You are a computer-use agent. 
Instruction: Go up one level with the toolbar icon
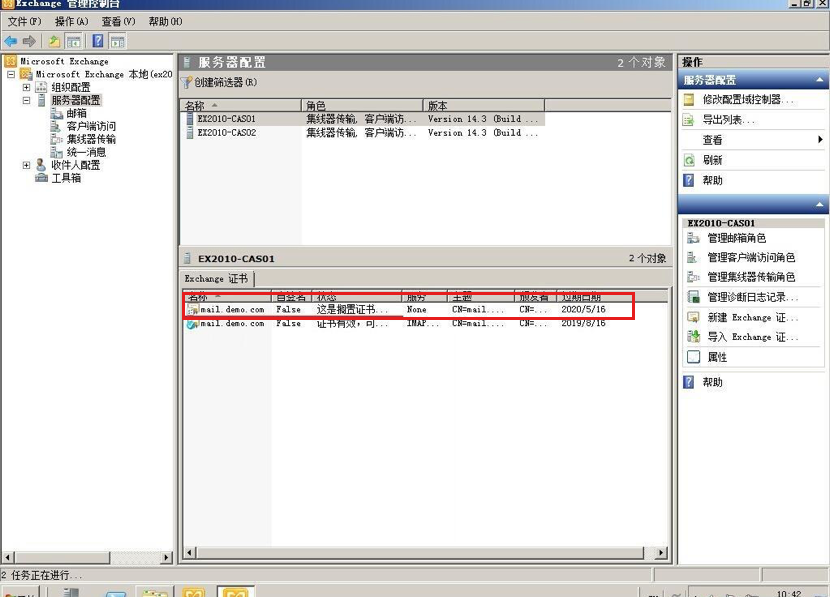pyautogui.click(x=54, y=41)
